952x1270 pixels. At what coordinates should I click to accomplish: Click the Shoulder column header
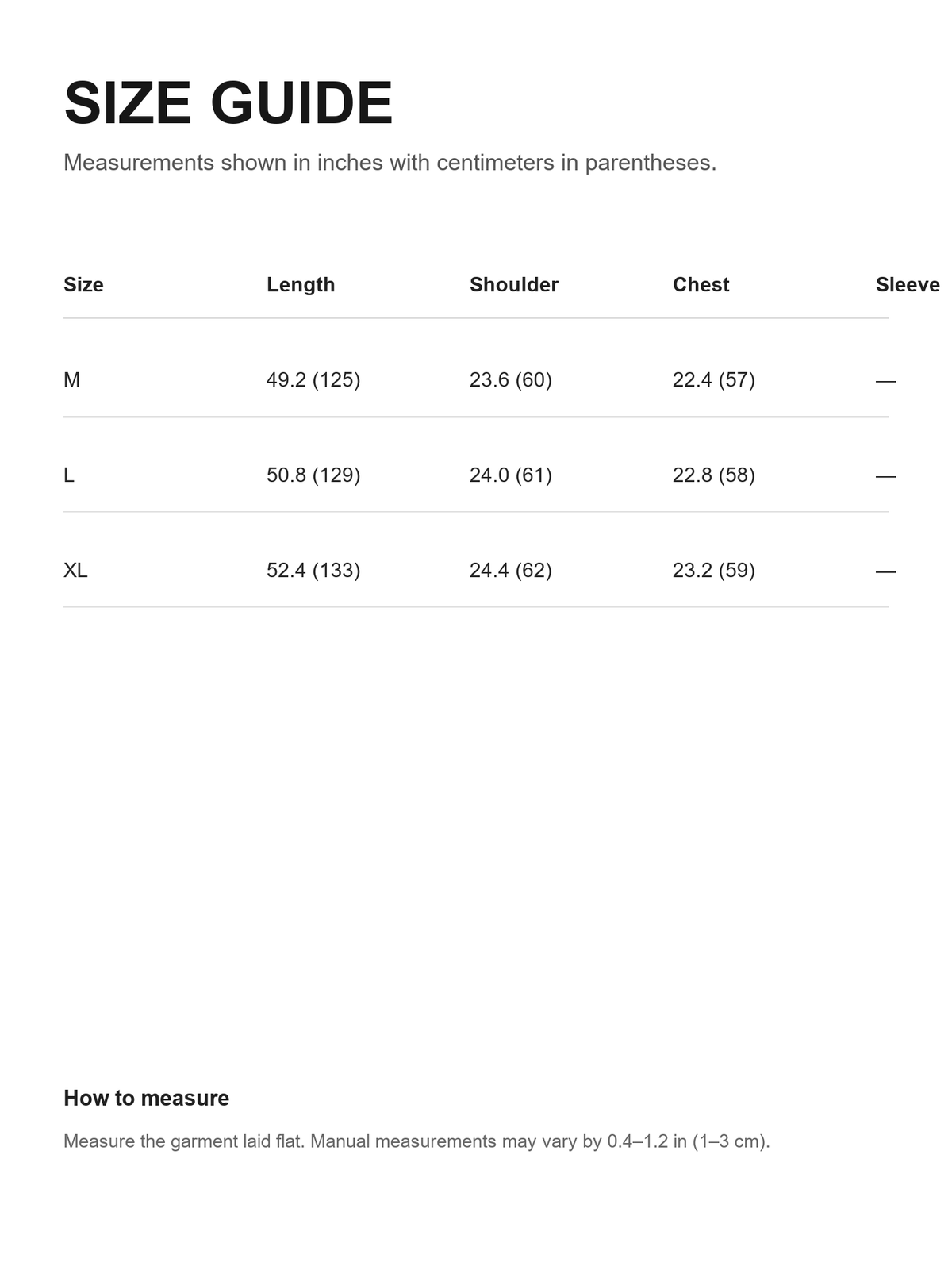coord(514,284)
